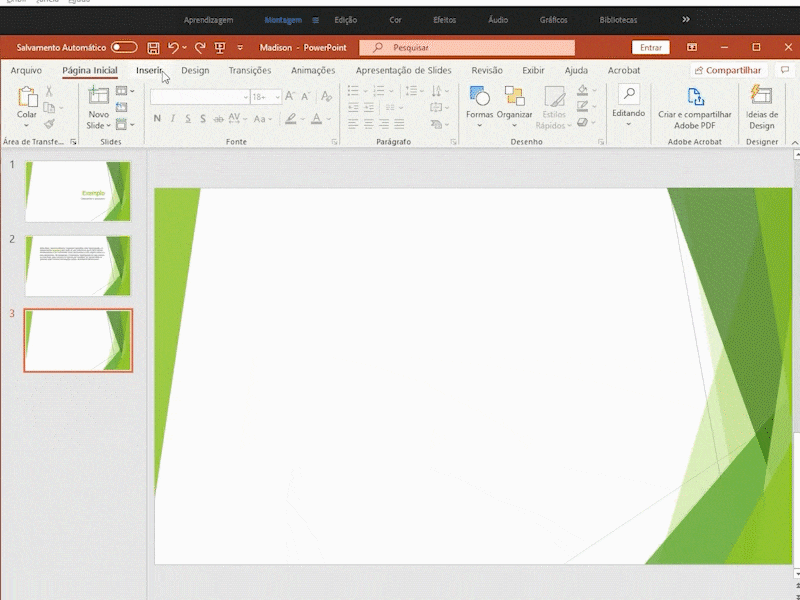Start presentation from beginning icon
The image size is (800, 600).
point(220,48)
